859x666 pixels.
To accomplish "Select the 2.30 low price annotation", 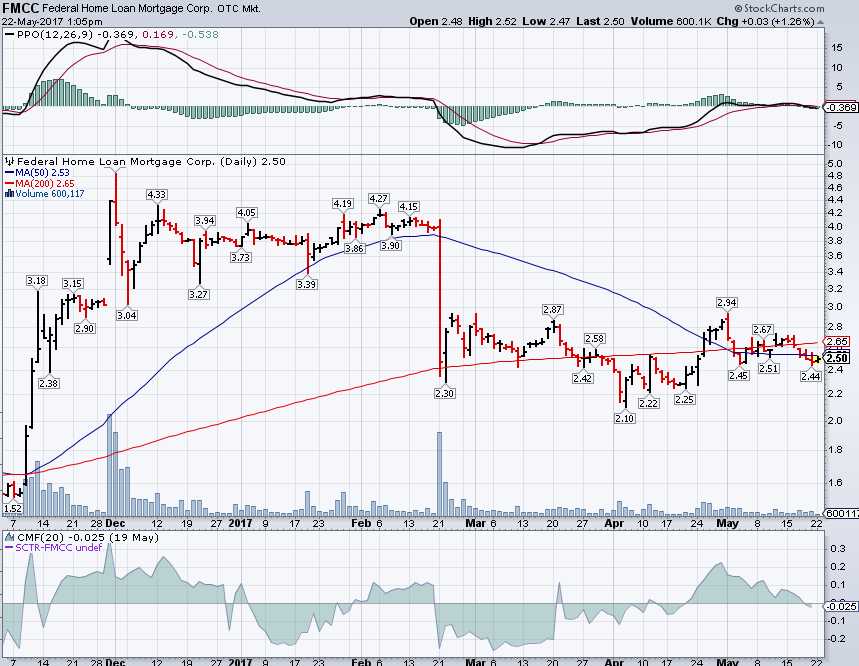I will [443, 394].
